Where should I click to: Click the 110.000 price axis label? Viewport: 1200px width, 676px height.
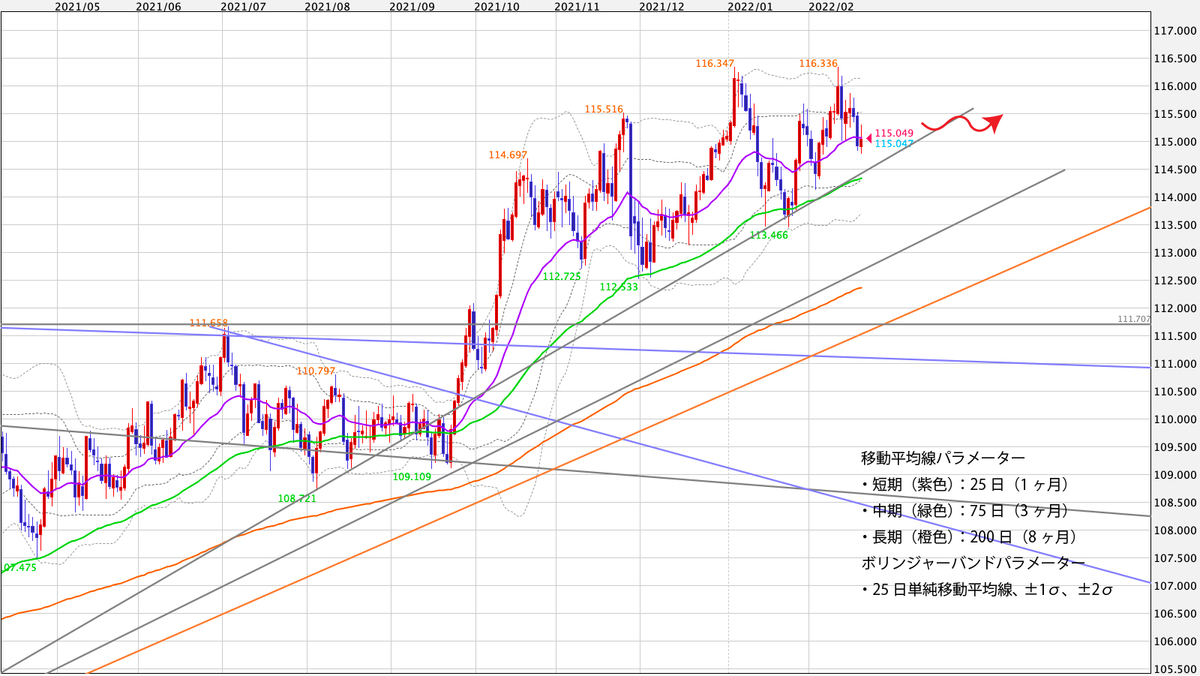[1174, 419]
